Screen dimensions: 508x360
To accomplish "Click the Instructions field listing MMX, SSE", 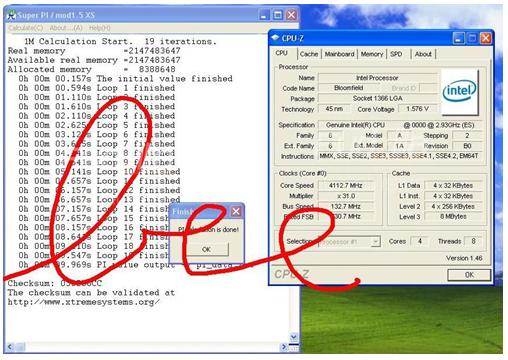I will point(399,156).
